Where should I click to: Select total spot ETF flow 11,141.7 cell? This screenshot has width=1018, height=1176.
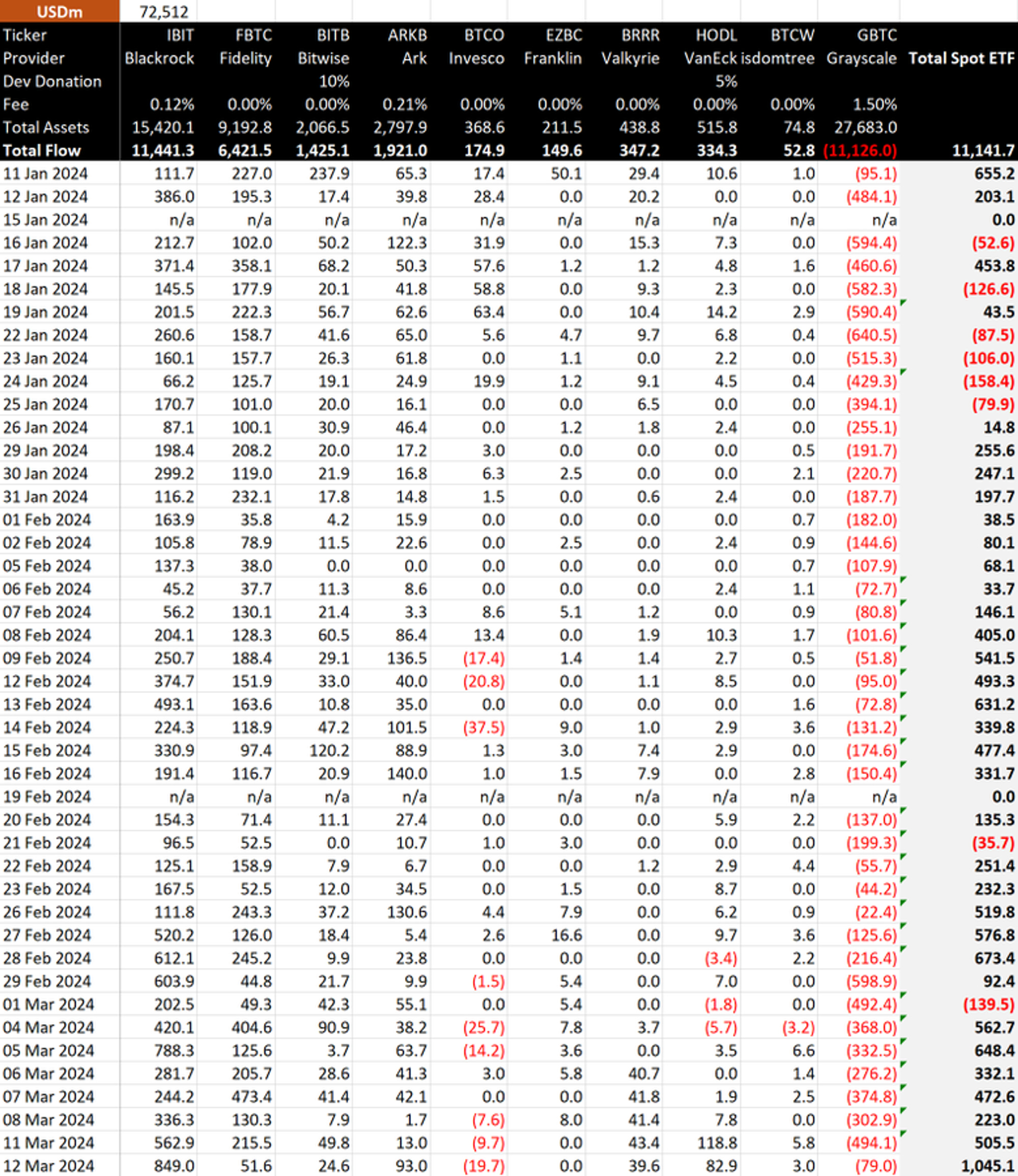click(x=983, y=151)
